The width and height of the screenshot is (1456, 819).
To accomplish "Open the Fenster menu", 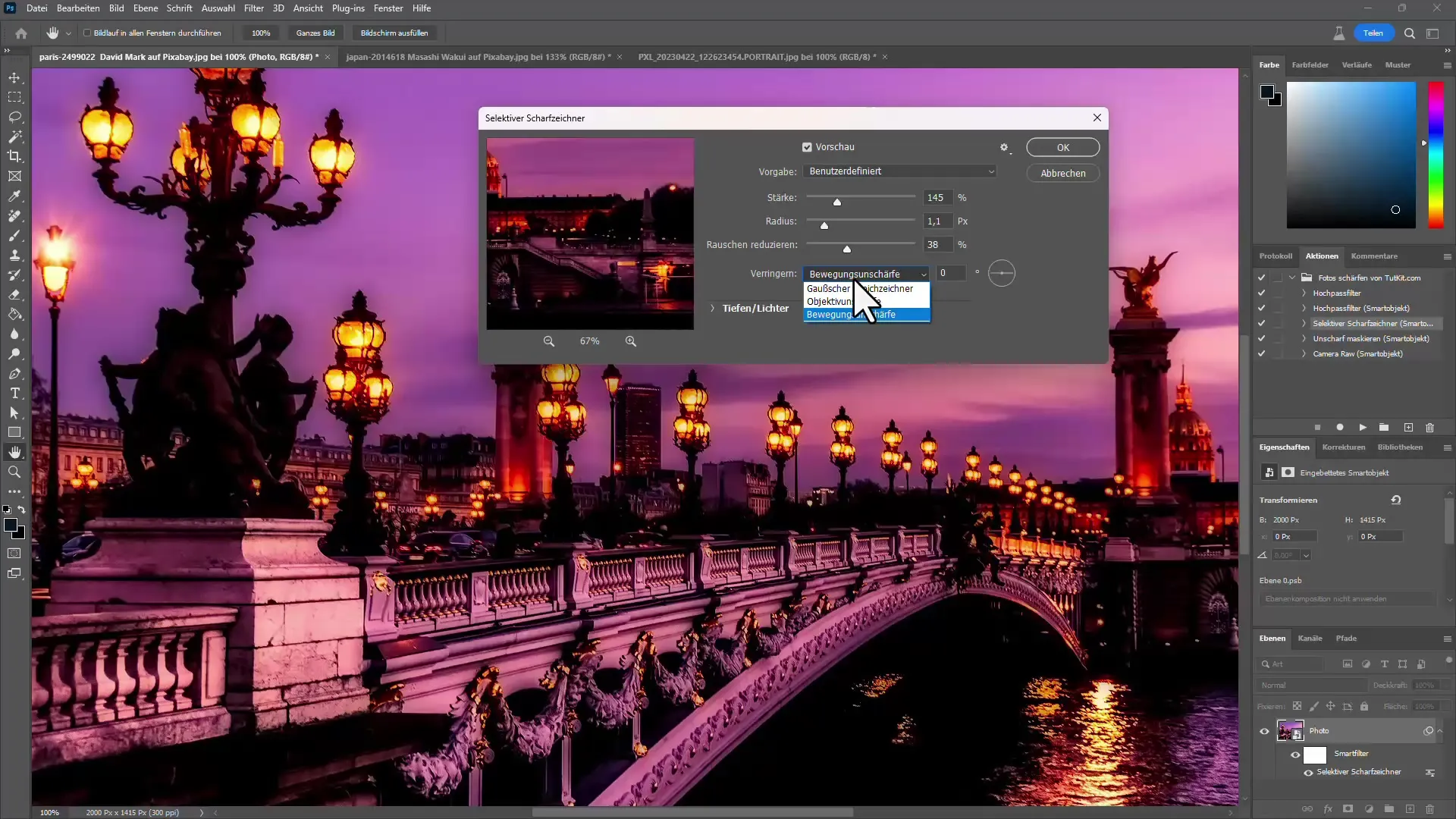I will (388, 8).
